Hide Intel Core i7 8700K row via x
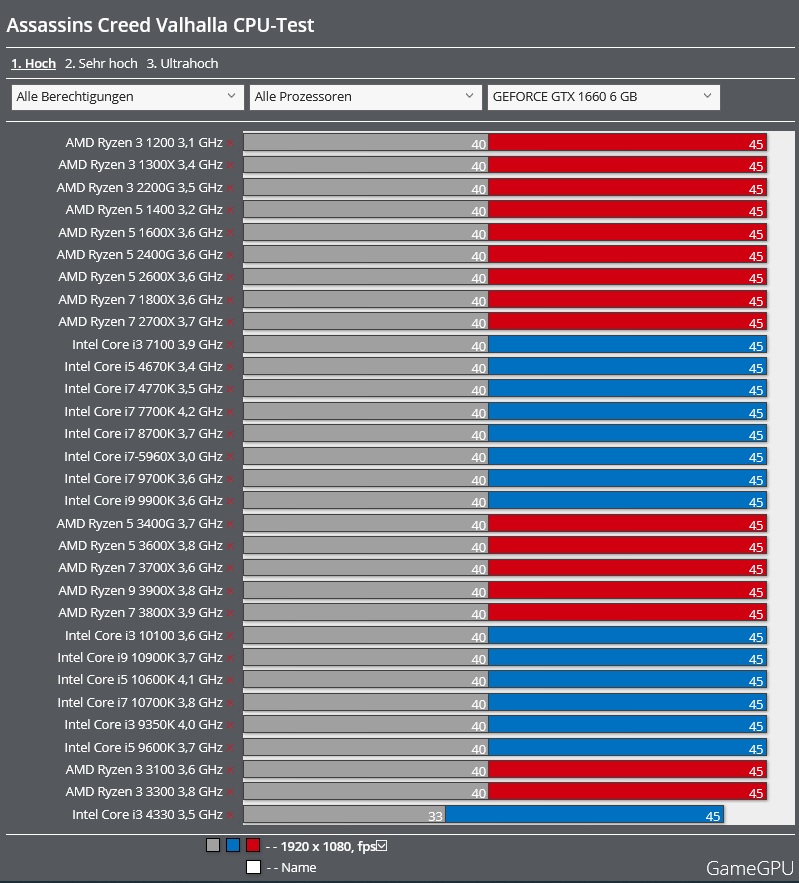The height and width of the screenshot is (883, 799). pyautogui.click(x=230, y=435)
